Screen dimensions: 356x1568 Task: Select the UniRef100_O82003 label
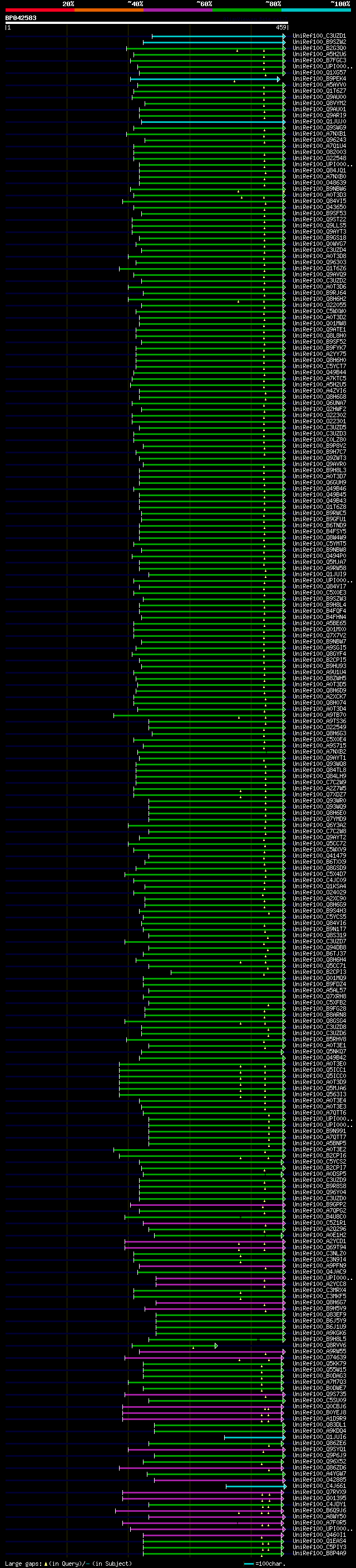[319, 152]
